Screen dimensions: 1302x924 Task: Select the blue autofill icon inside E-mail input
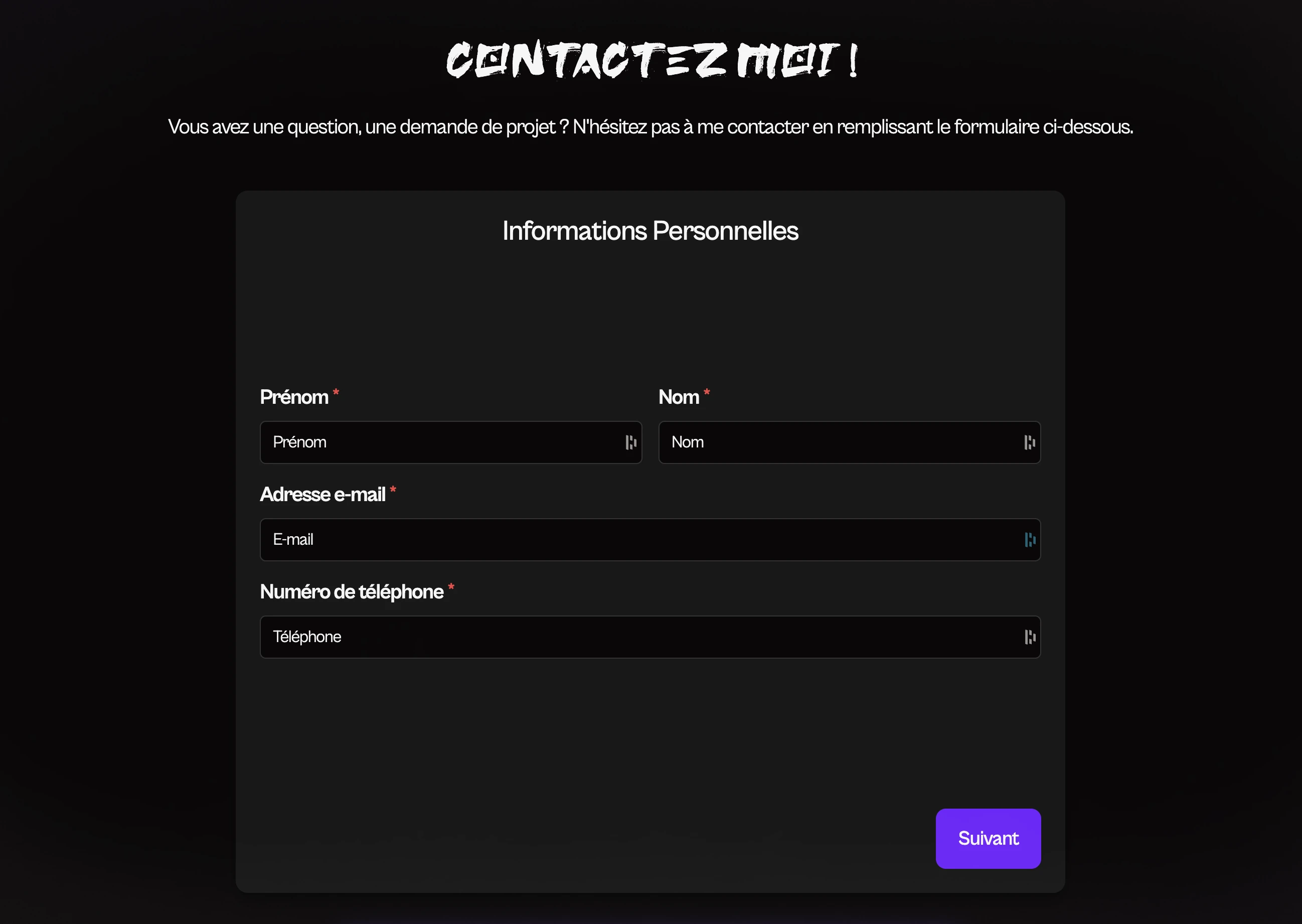click(1029, 540)
